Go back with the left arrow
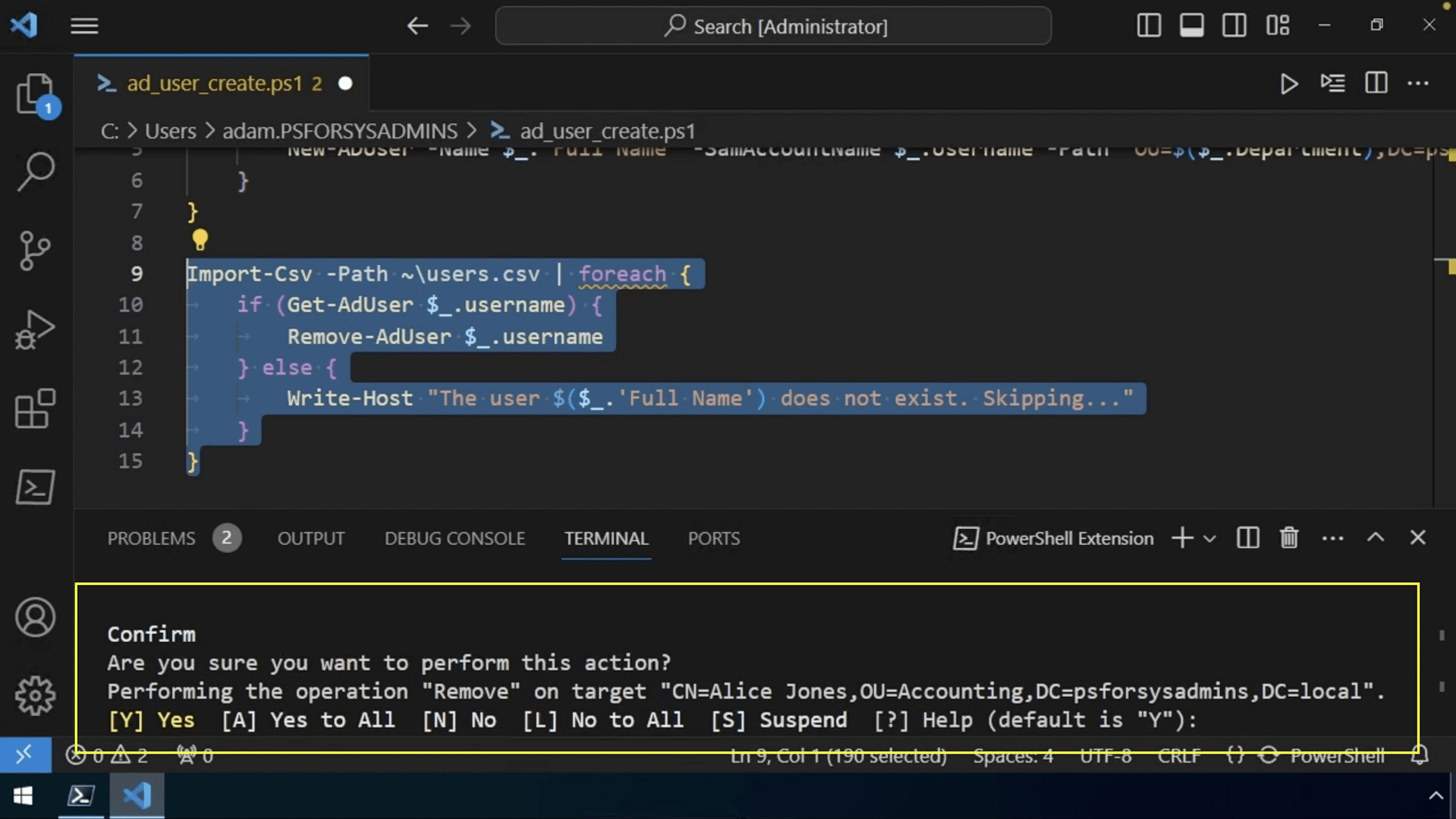The width and height of the screenshot is (1456, 819). (x=417, y=26)
